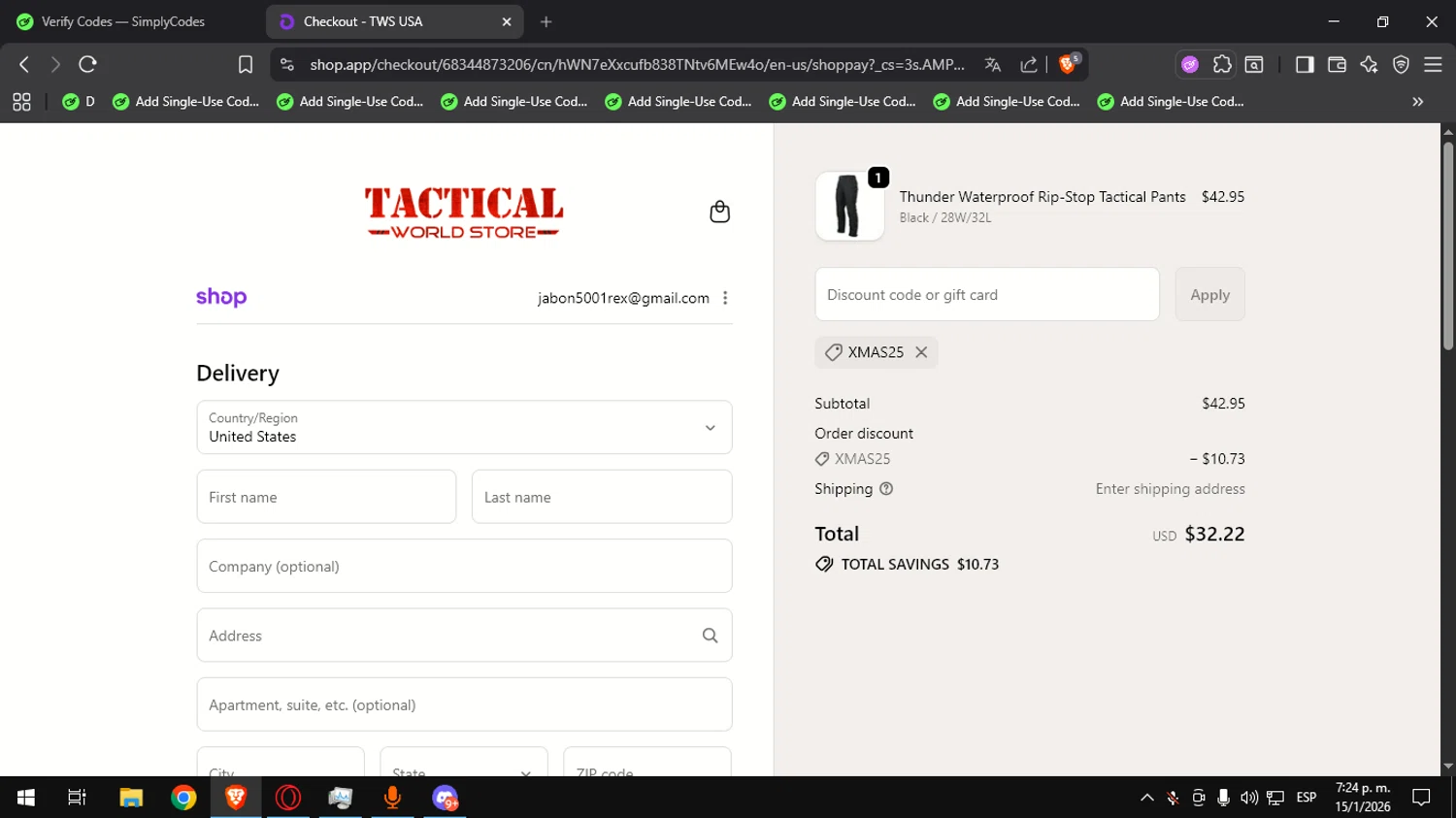
Task: Click the Thunder Waterproof Rip-Stop Tactical Pants title
Action: pyautogui.click(x=1042, y=197)
